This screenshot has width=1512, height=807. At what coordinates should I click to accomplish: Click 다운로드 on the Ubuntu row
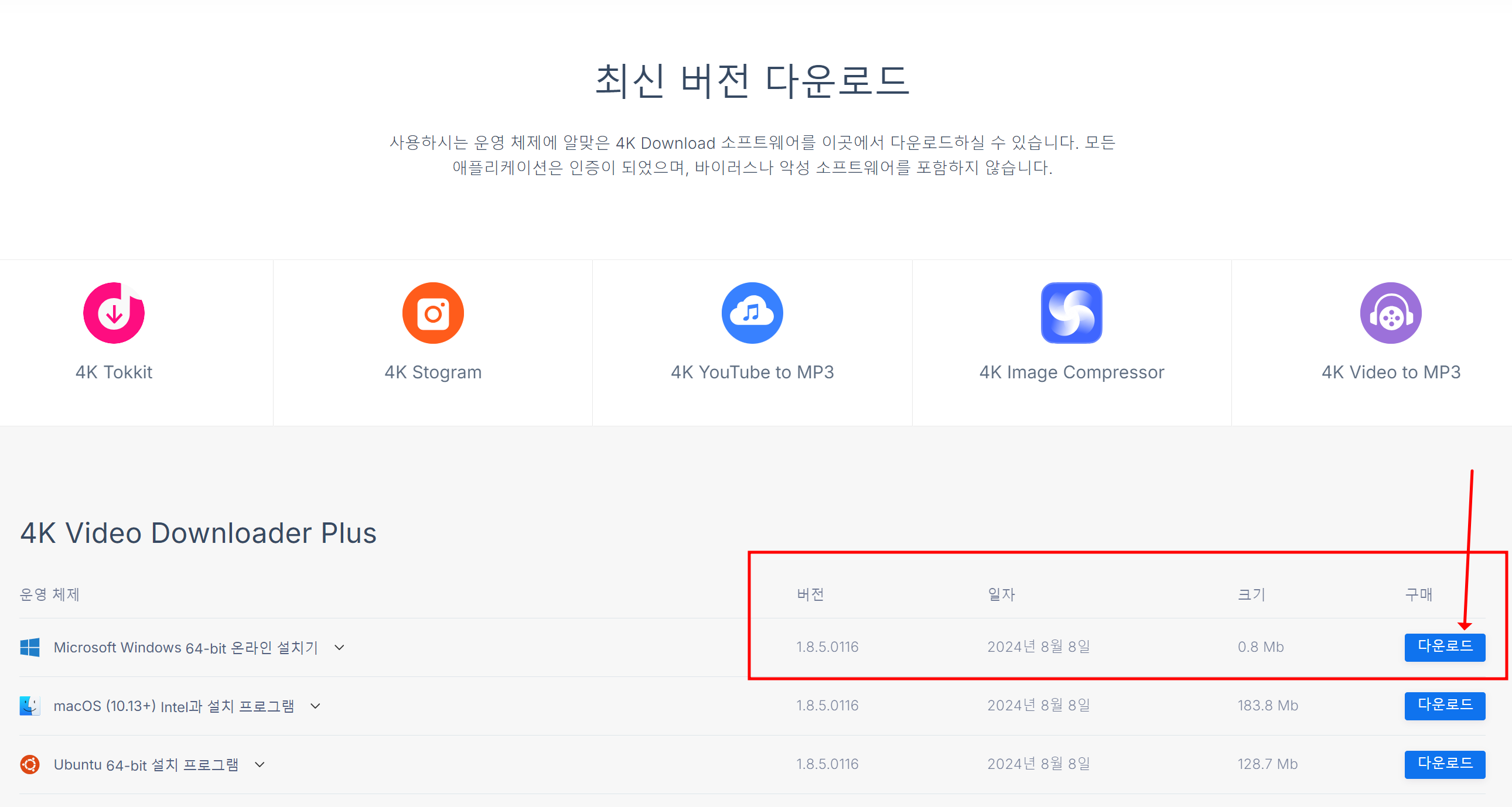pyautogui.click(x=1445, y=764)
